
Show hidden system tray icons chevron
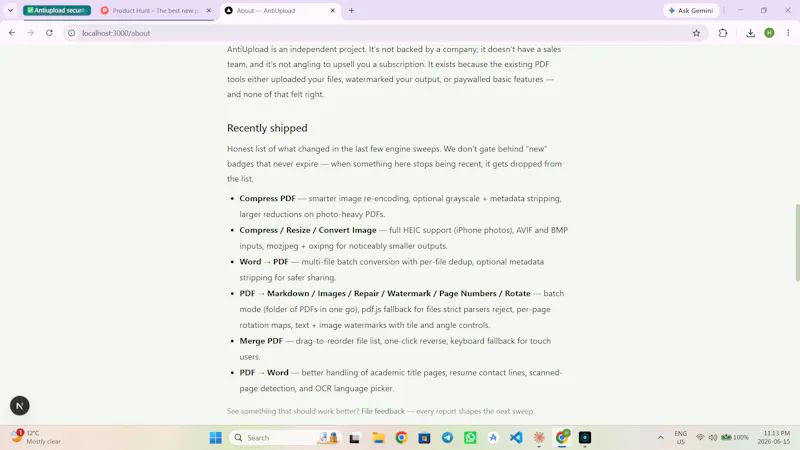tap(661, 438)
